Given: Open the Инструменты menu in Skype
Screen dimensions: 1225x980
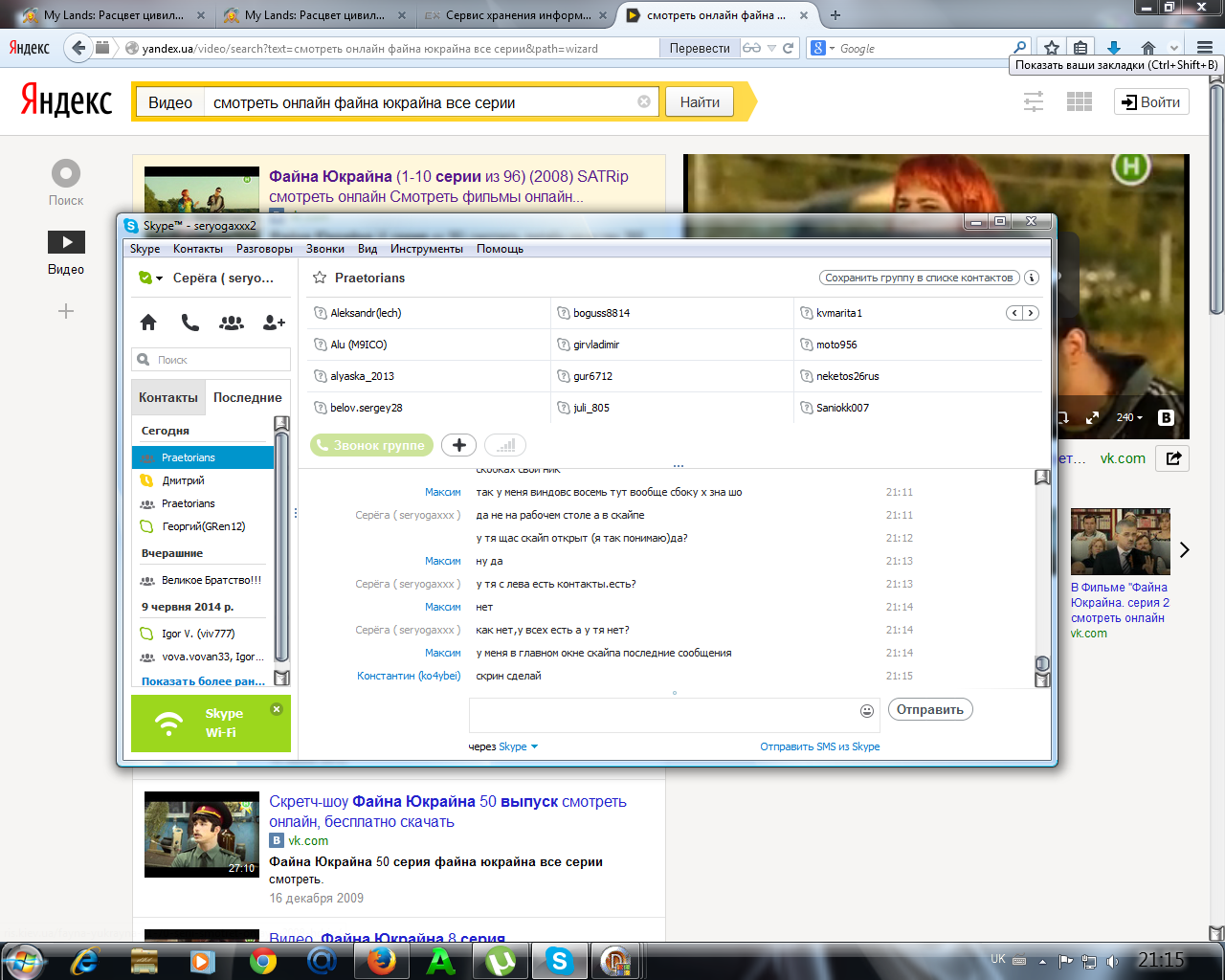Looking at the screenshot, I should 427,249.
